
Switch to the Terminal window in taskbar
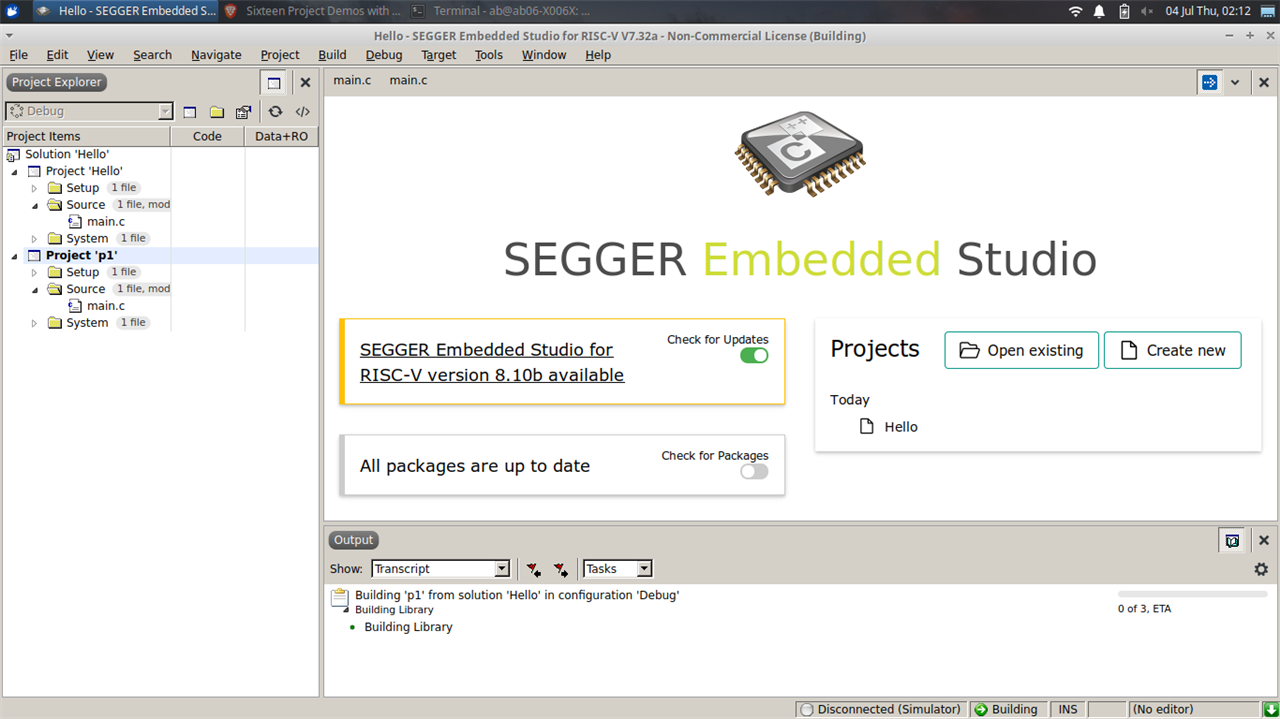pos(502,11)
